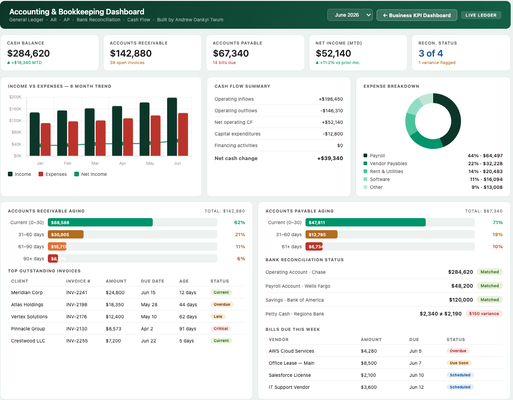Click the Pinnacle Group Critical status badge

pyautogui.click(x=221, y=328)
